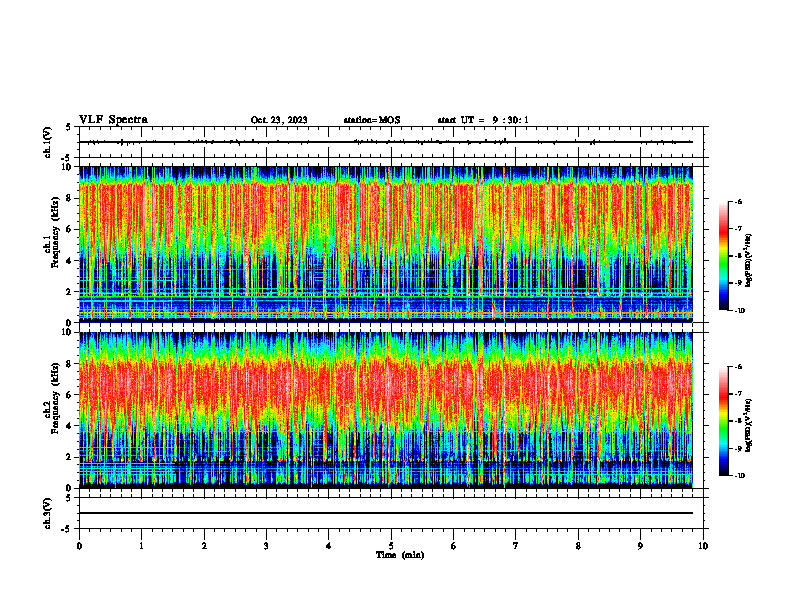The width and height of the screenshot is (792, 612).
Task: Click time axis tick label "1"
Action: (x=141, y=546)
